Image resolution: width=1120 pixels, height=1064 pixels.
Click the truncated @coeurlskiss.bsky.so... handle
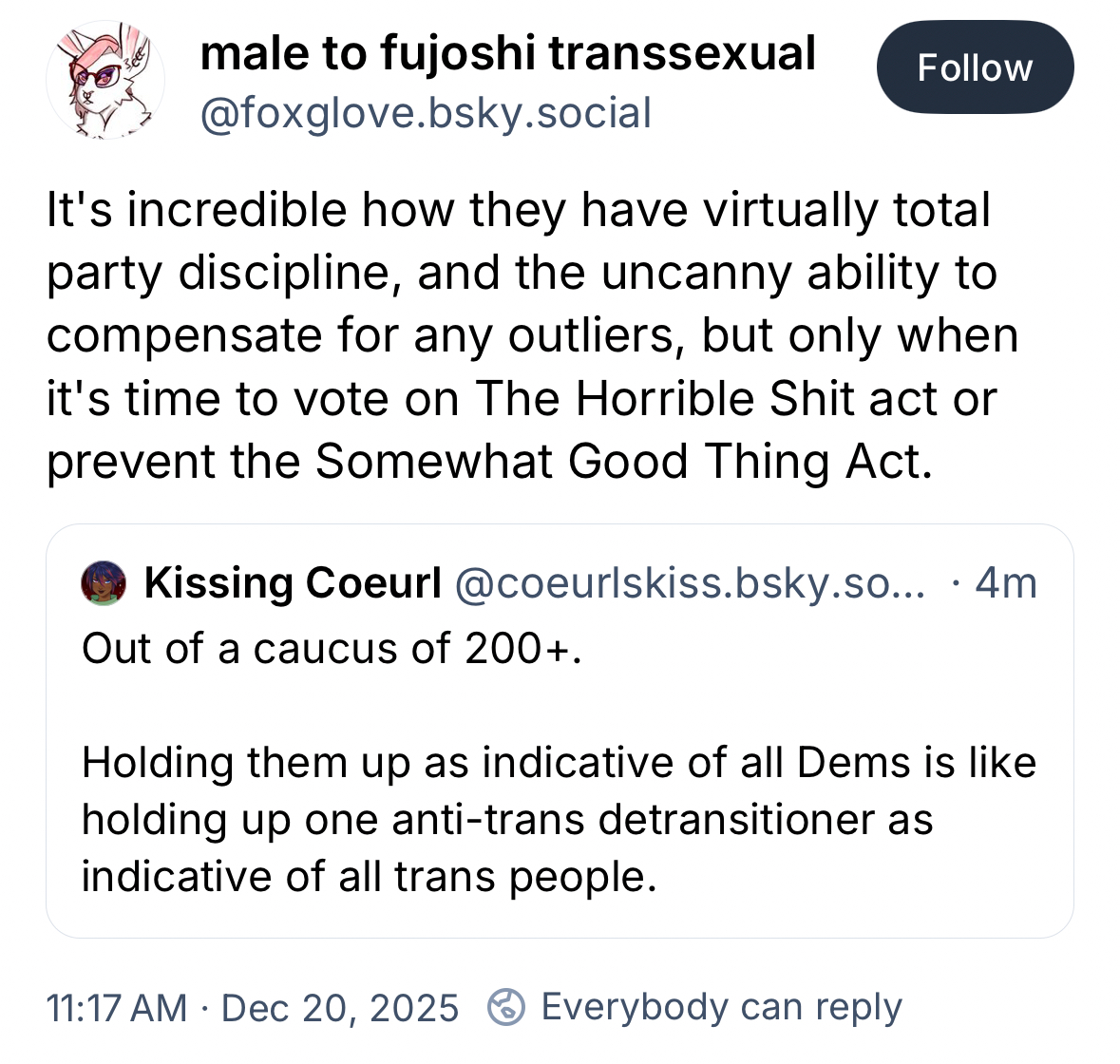690,582
